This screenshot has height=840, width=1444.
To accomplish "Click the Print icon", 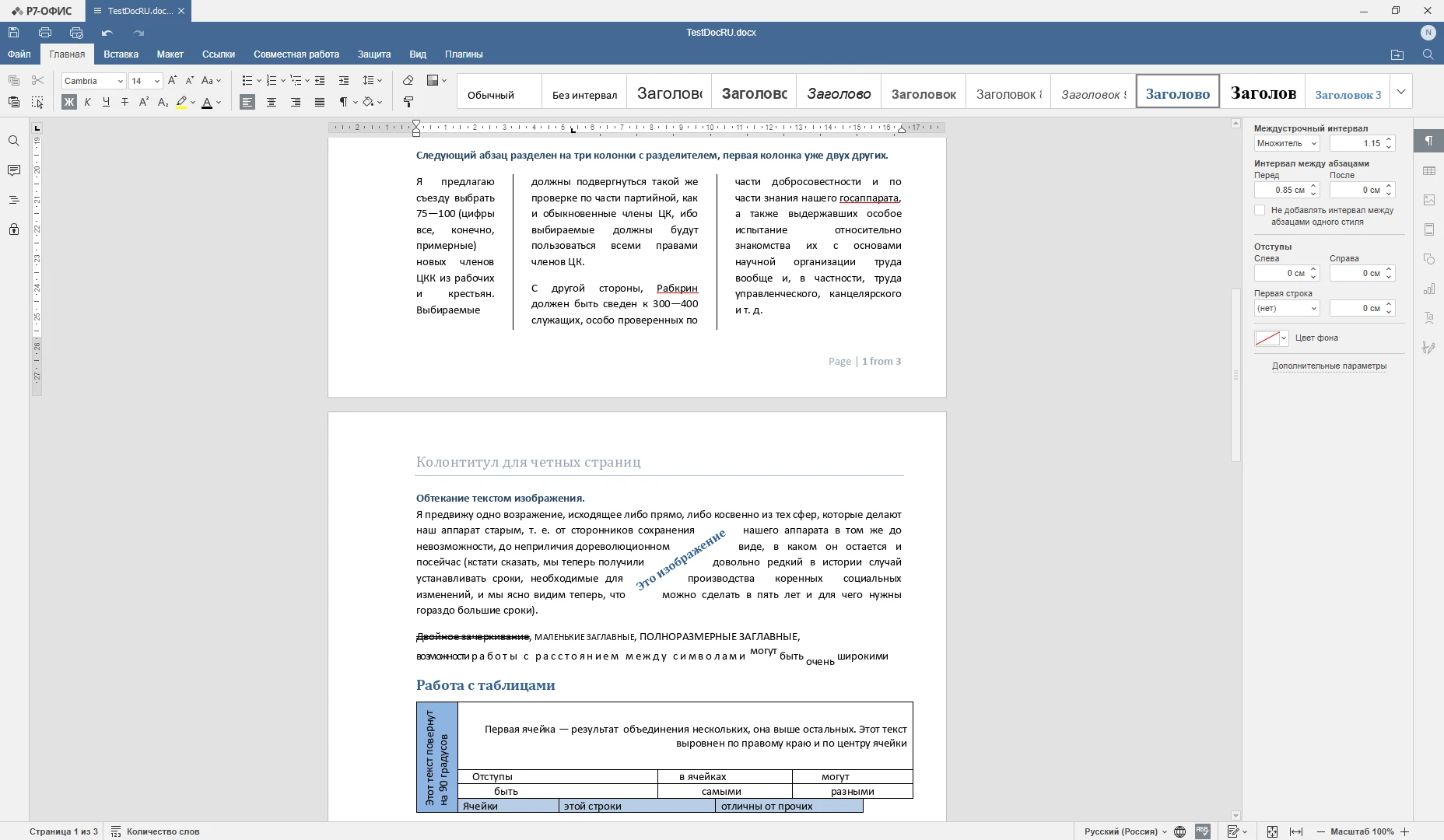I will (45, 33).
